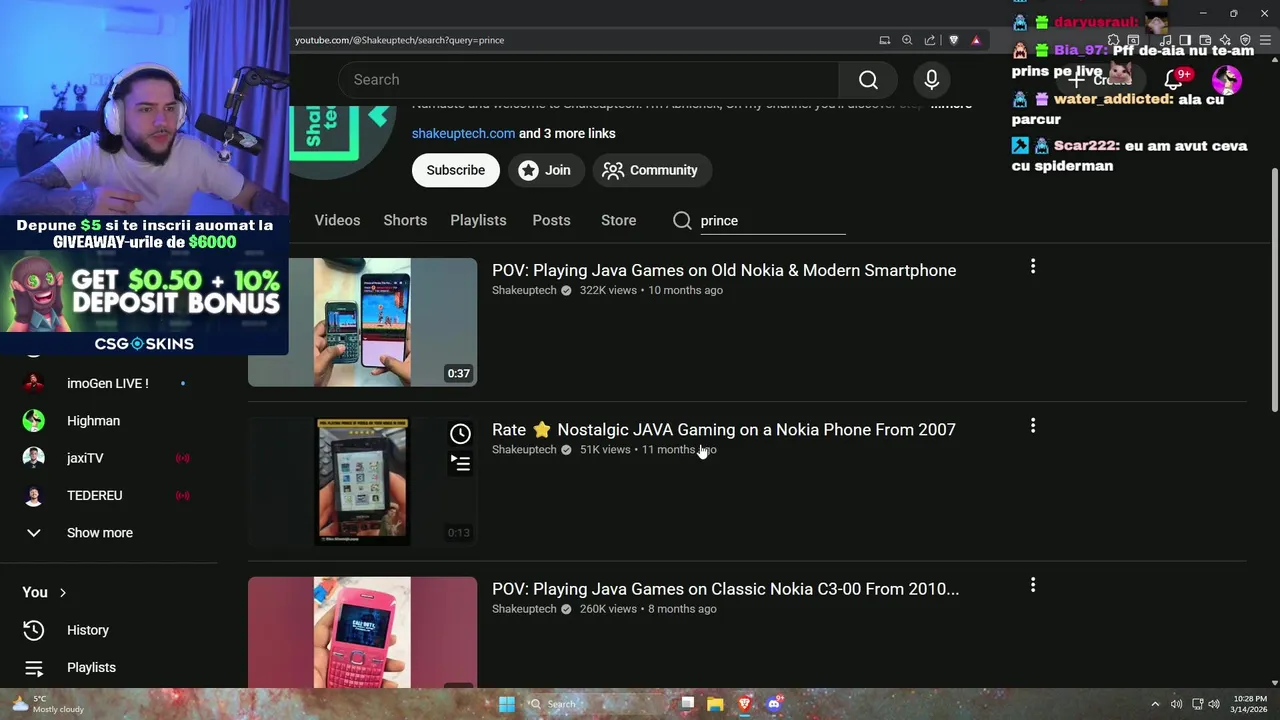The height and width of the screenshot is (720, 1280).
Task: Open TEDEREU subscription channel
Action: (x=94, y=496)
